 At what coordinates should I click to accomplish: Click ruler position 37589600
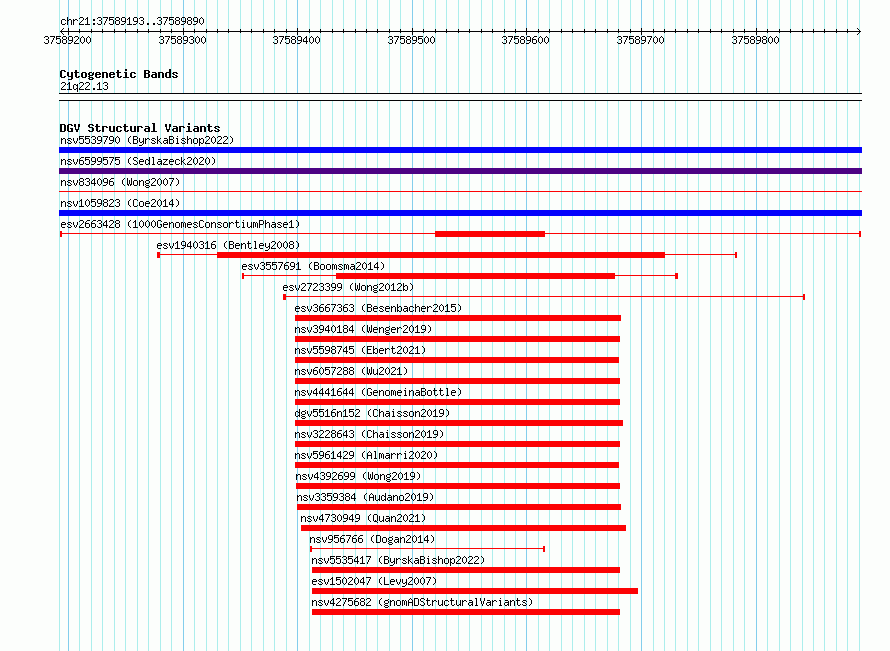tap(526, 40)
